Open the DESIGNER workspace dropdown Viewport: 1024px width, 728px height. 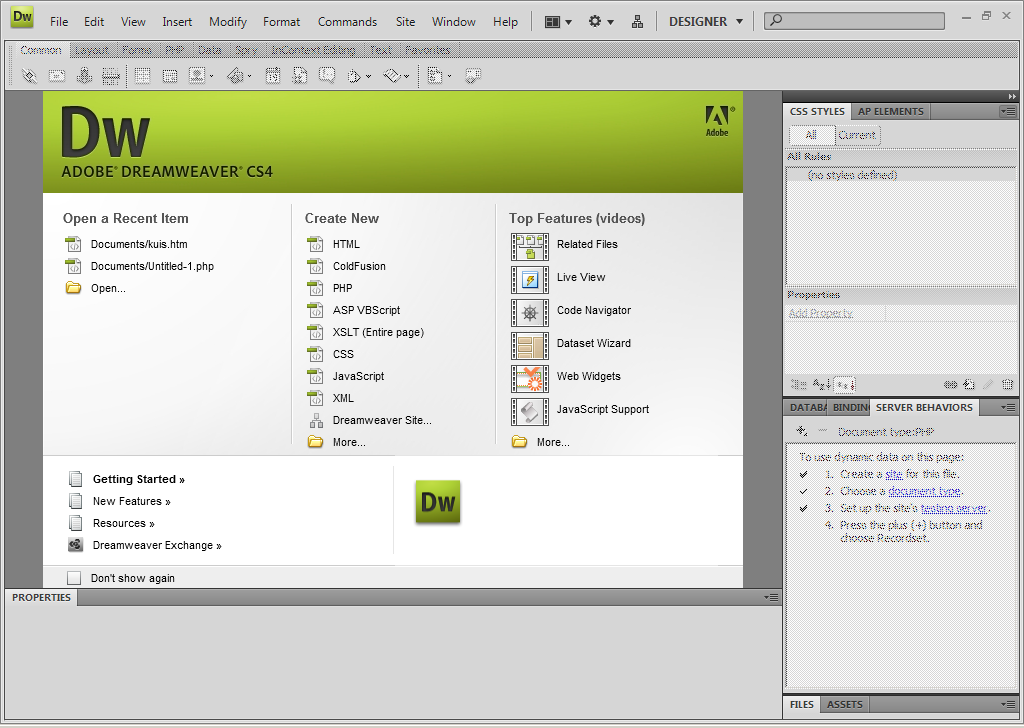706,21
